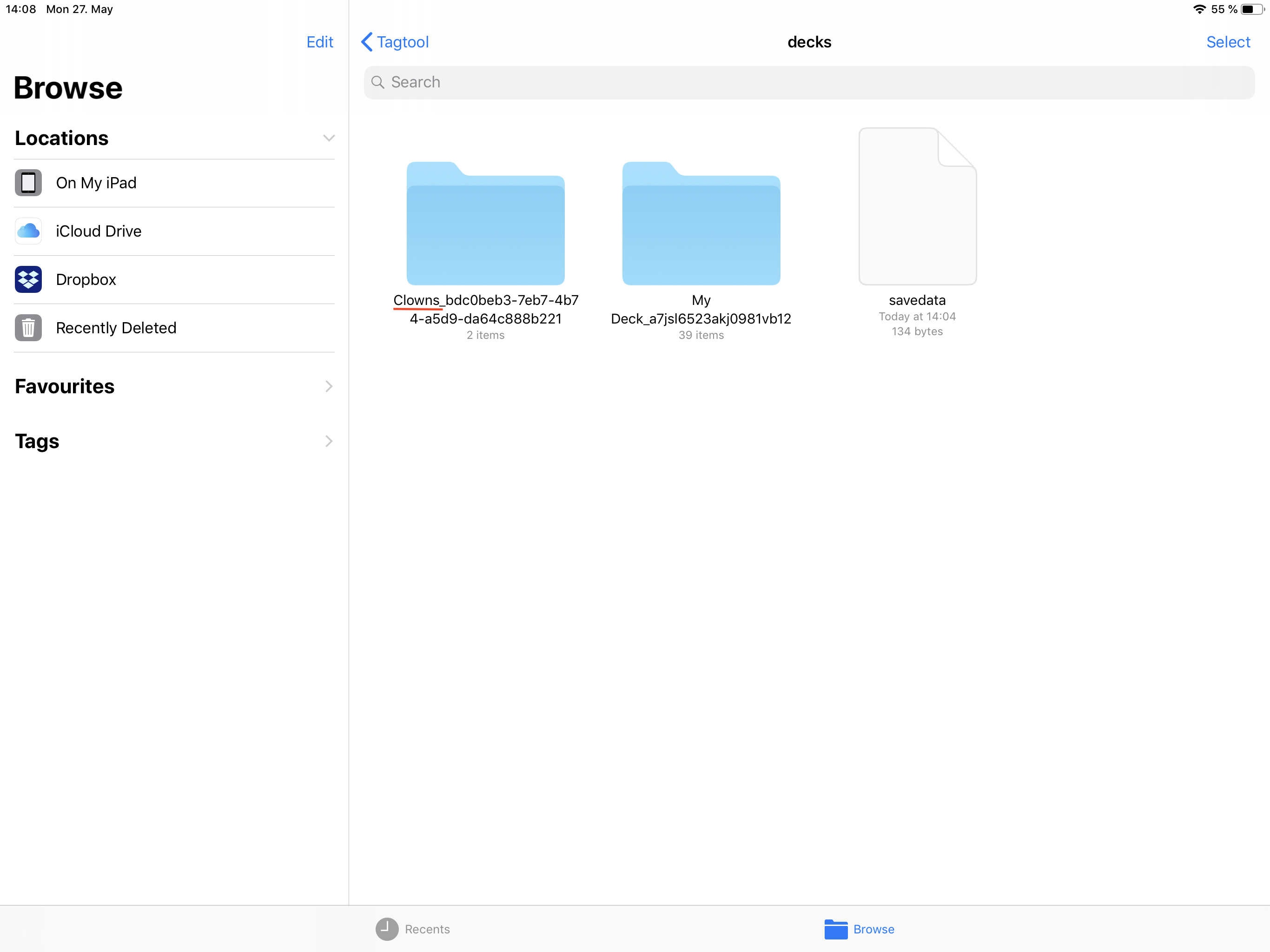Switch to the Recents tab
Viewport: 1270px width, 952px height.
tap(413, 928)
